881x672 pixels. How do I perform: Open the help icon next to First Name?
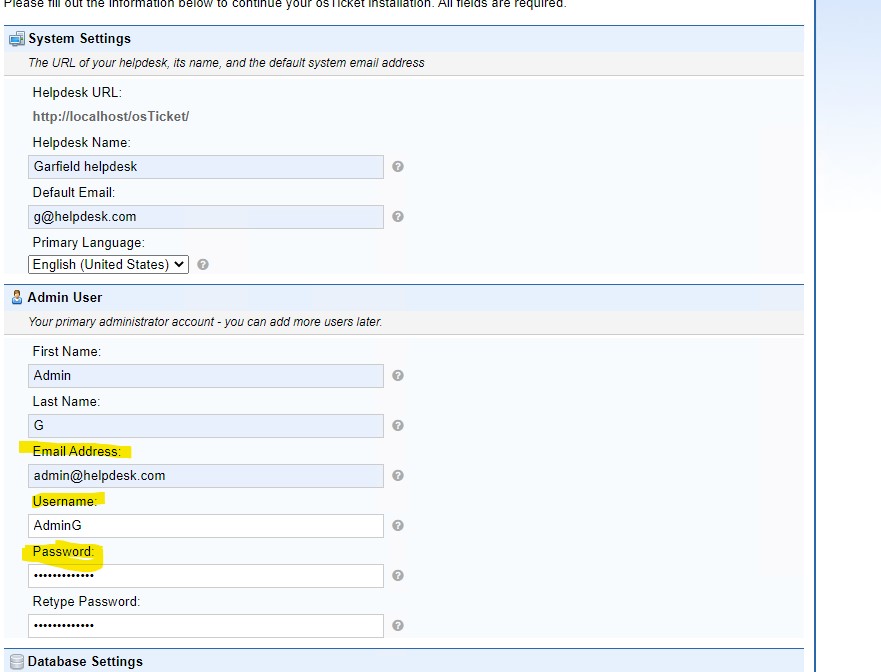point(397,375)
